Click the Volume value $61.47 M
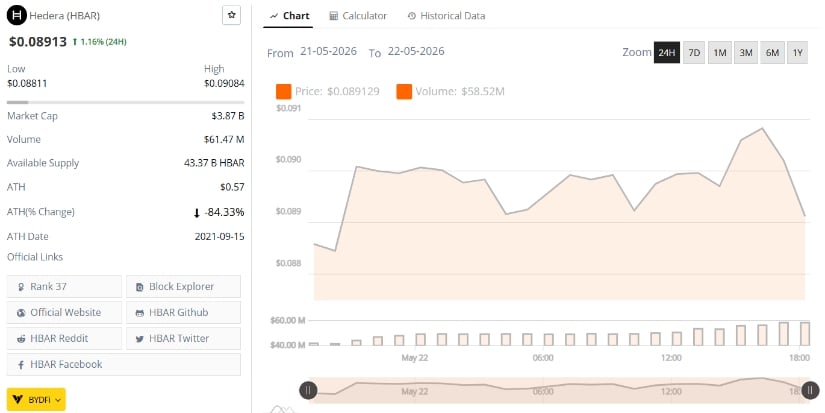 pyautogui.click(x=224, y=139)
